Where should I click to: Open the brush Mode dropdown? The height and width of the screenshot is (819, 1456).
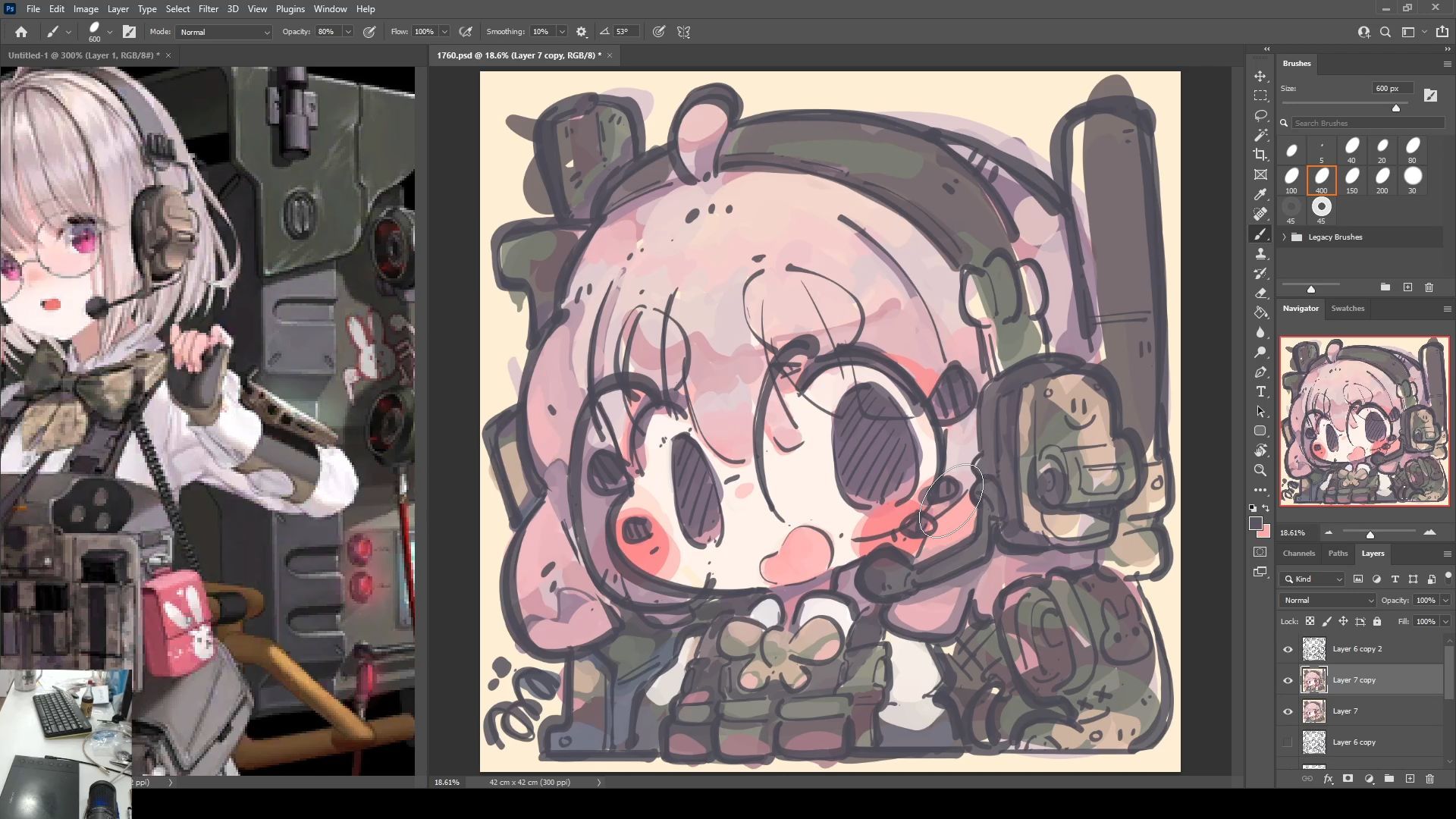224,32
